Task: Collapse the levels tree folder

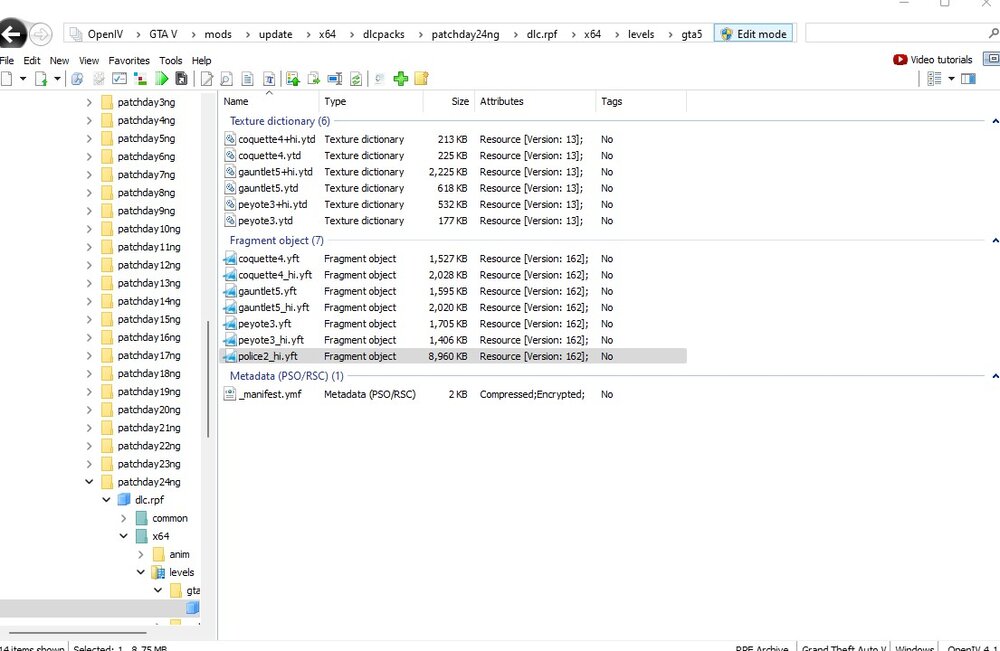Action: point(141,573)
